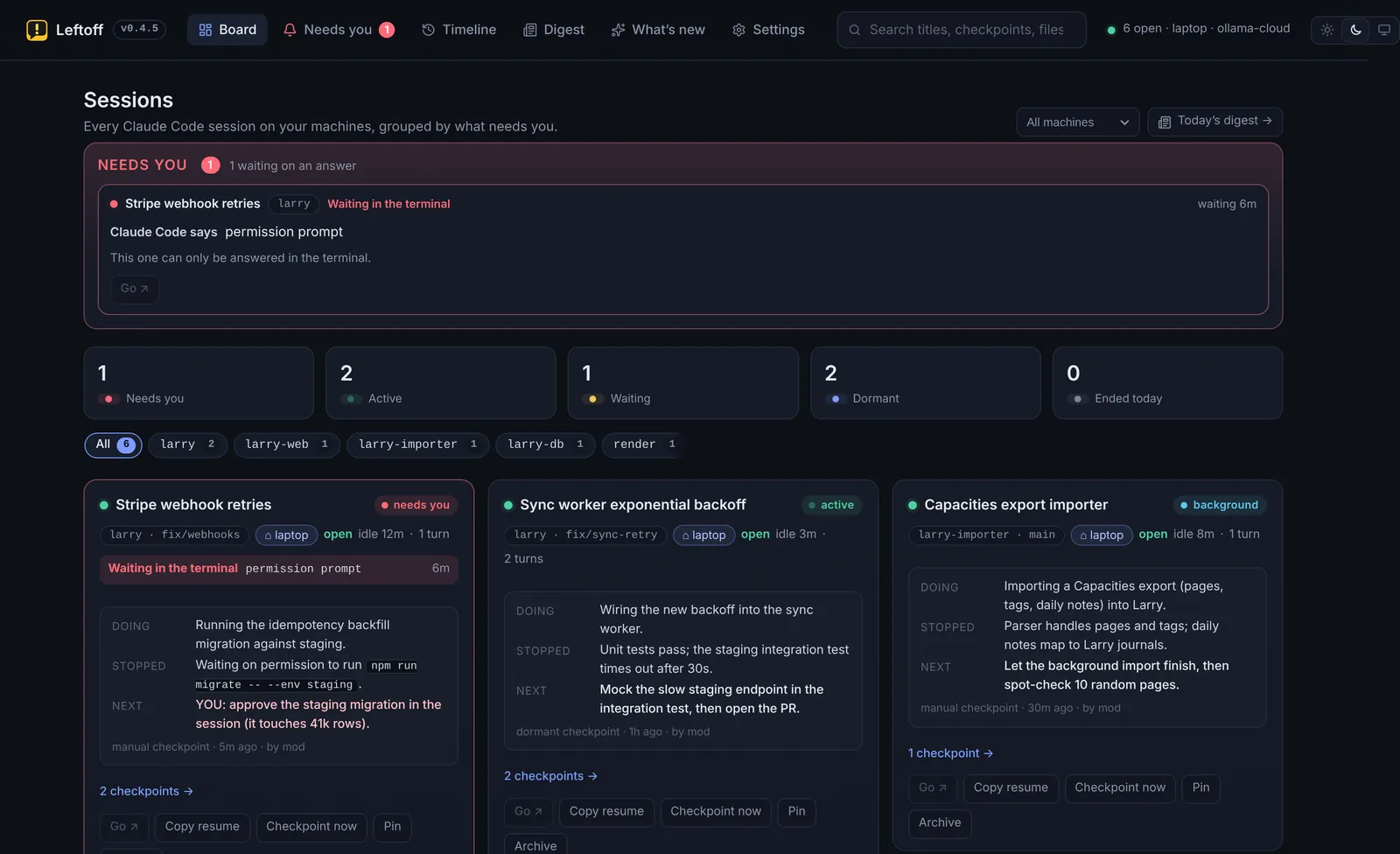Switch to dark theme moon icon

tap(1356, 30)
